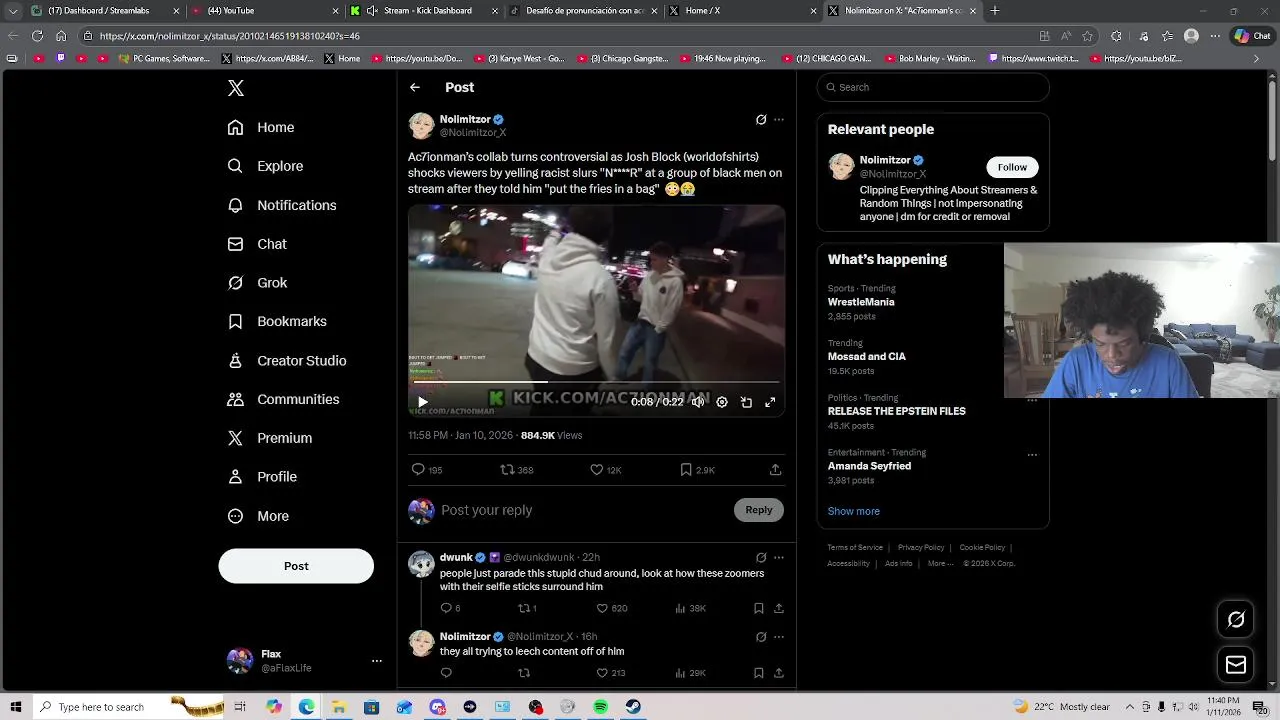Image resolution: width=1280 pixels, height=720 pixels.
Task: Repost dwunk's reply
Action: tap(527, 608)
